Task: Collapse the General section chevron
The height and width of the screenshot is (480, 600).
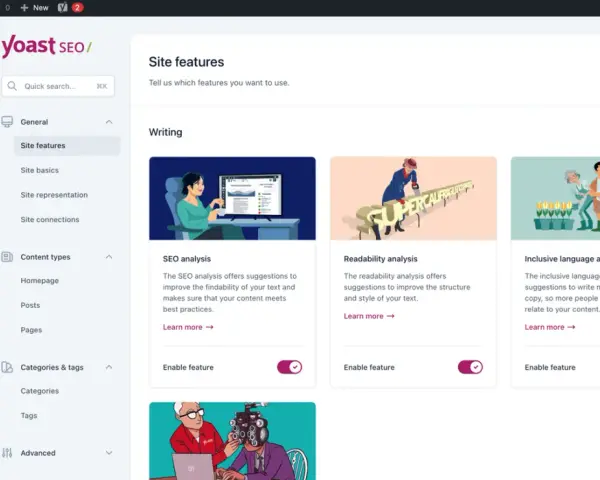Action: (109, 122)
